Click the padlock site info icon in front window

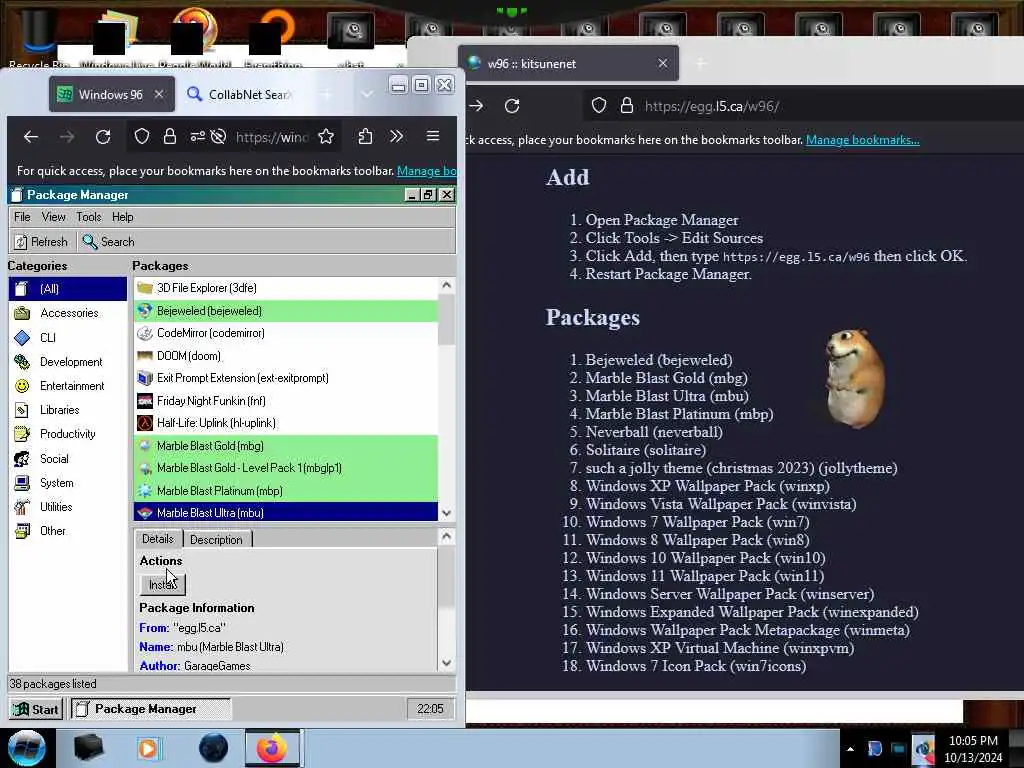(170, 136)
